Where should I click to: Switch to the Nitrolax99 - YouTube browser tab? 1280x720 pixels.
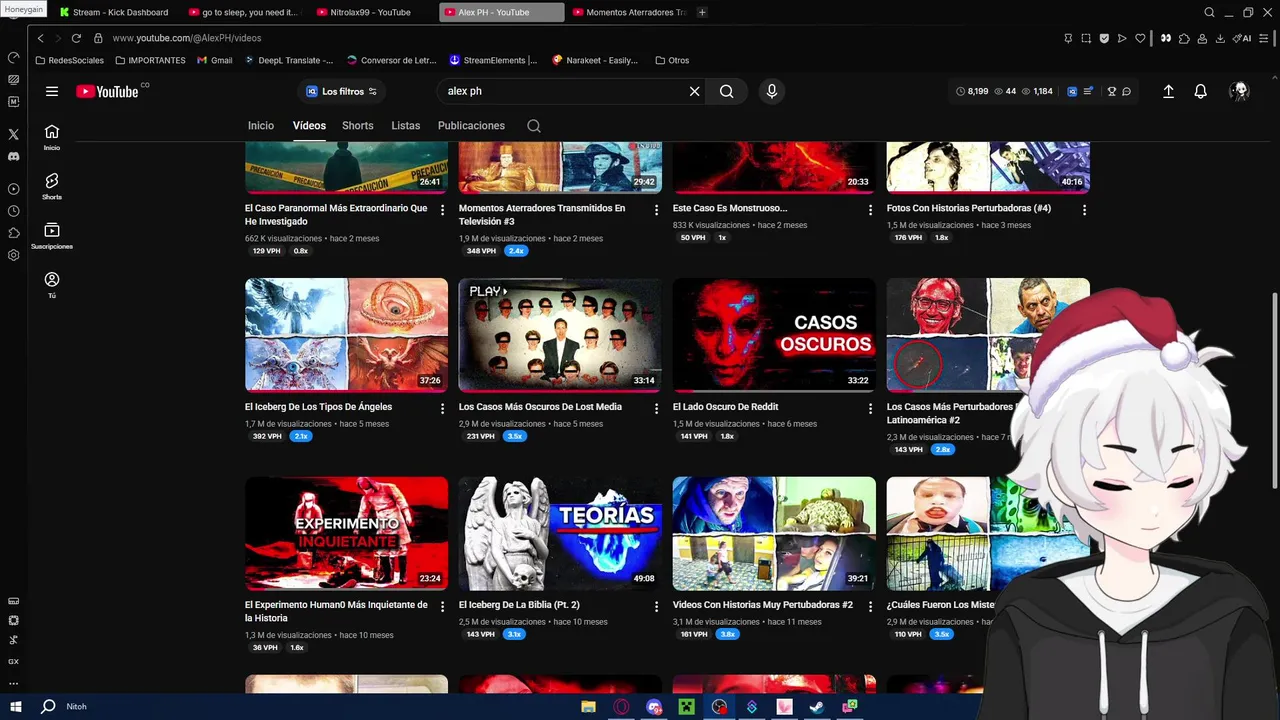point(372,12)
